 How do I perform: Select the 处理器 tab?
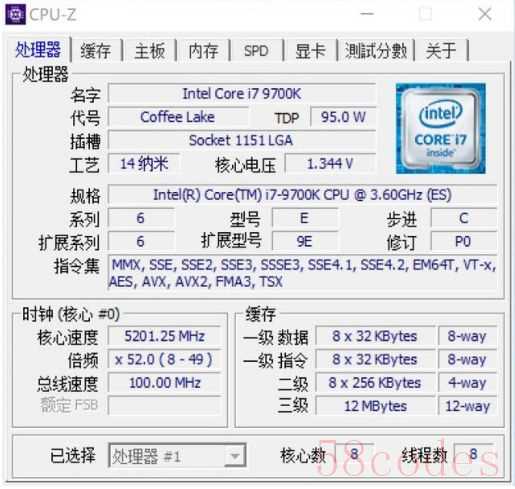(x=38, y=49)
